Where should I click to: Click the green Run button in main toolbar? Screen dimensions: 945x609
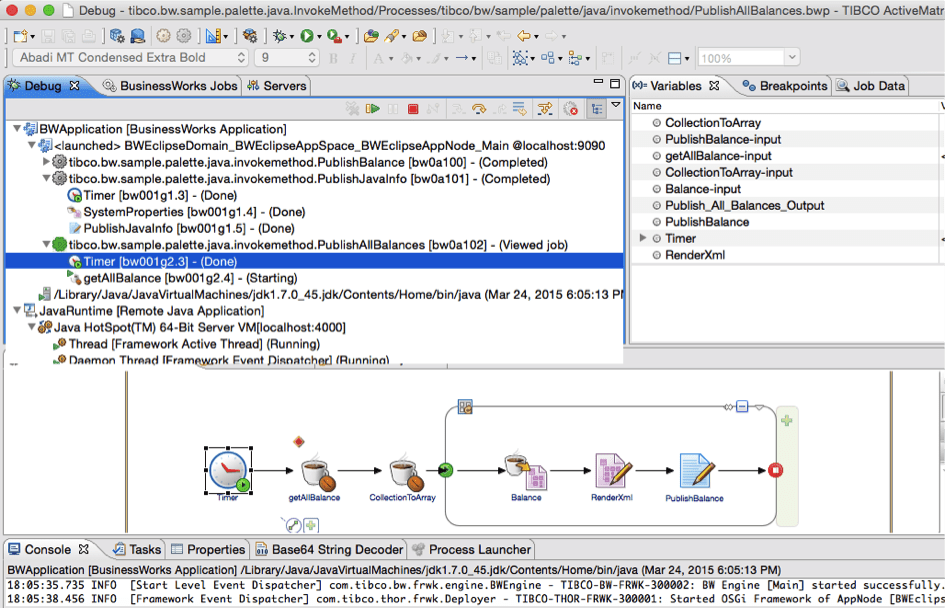pyautogui.click(x=307, y=36)
